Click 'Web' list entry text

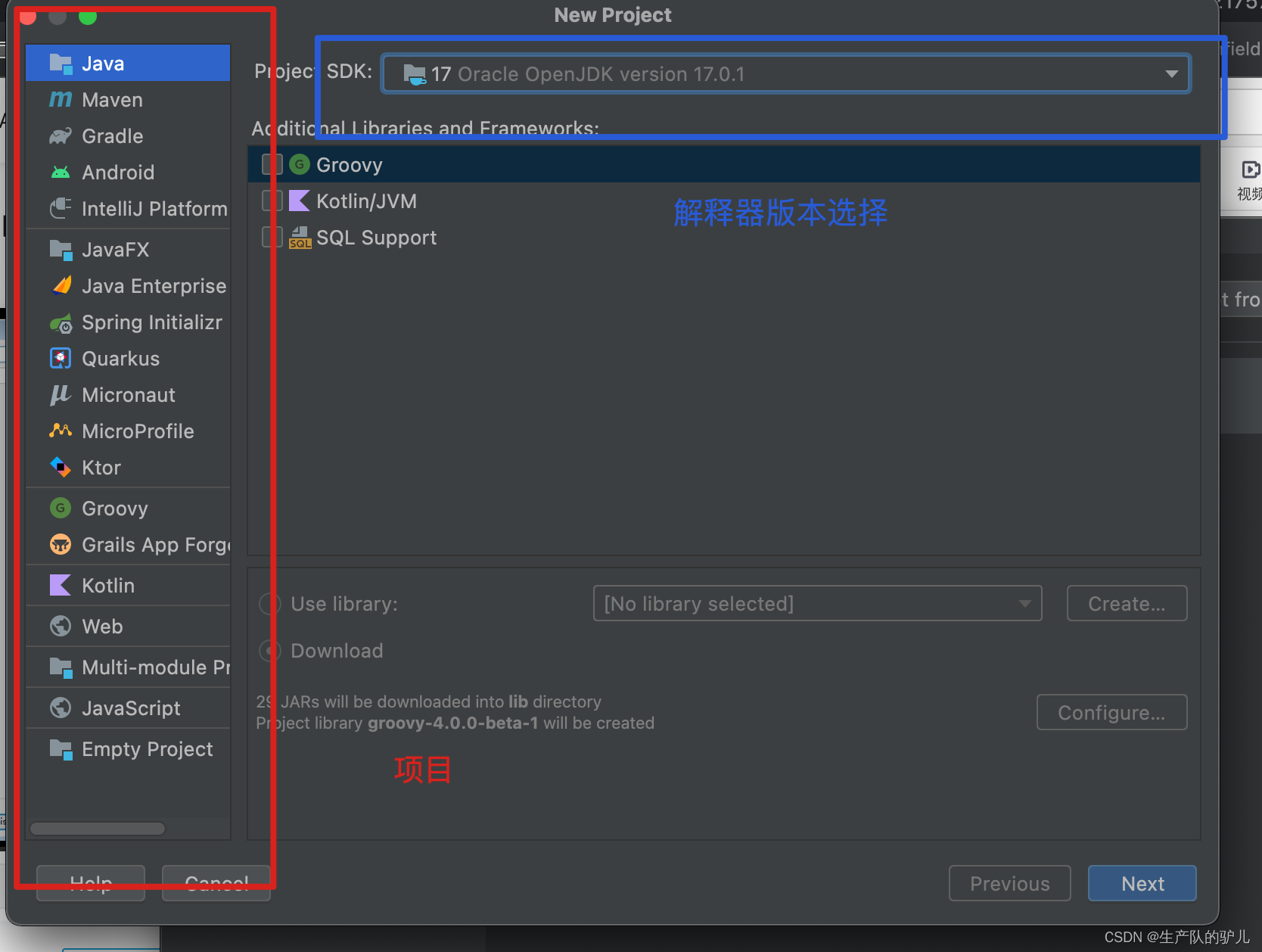tap(102, 626)
